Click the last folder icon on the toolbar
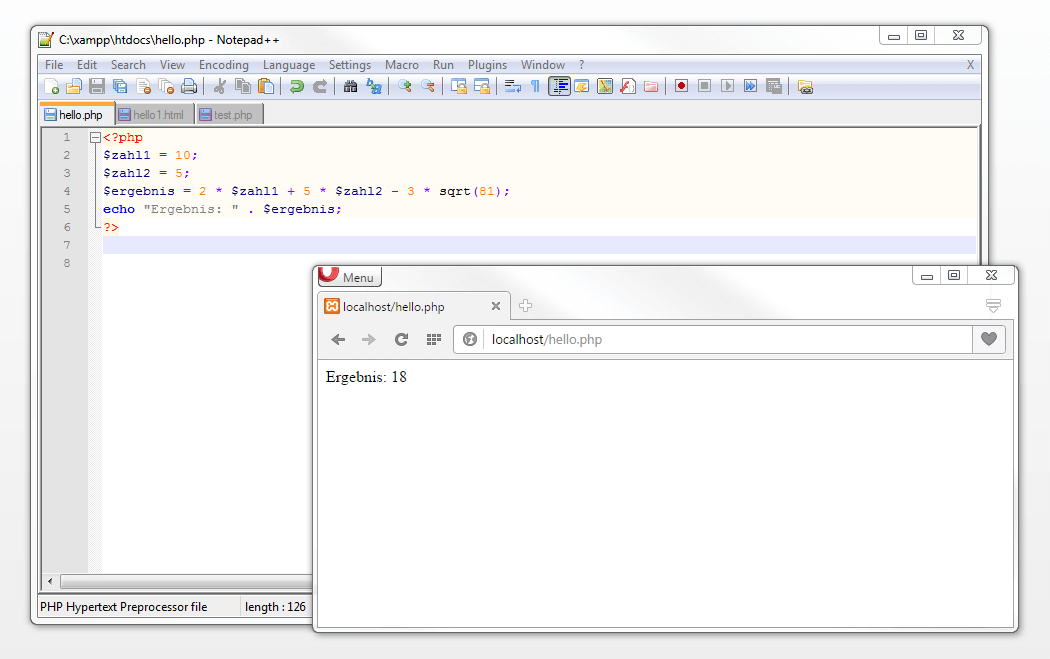Viewport: 1050px width, 659px height. tap(805, 86)
